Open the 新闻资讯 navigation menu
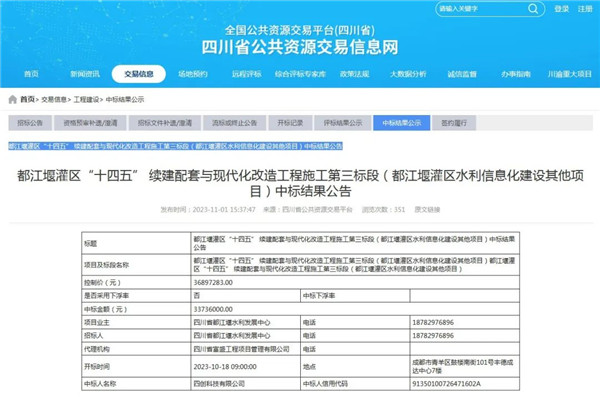600x400 pixels. click(85, 74)
